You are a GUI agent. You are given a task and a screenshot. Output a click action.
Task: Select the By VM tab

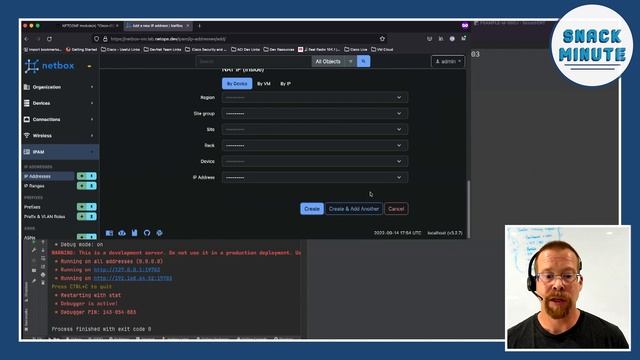(264, 83)
